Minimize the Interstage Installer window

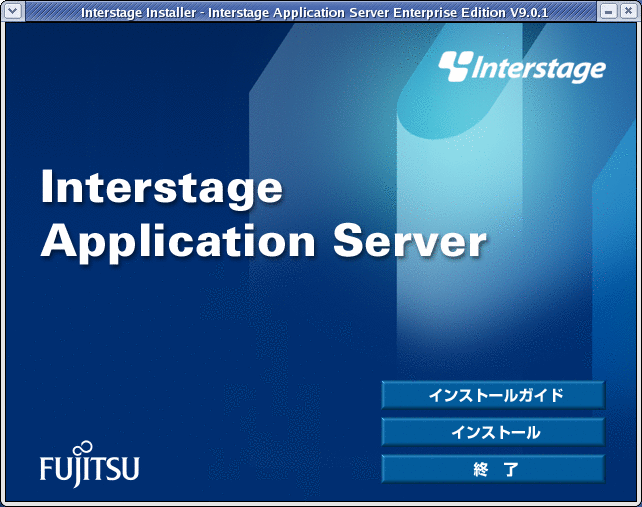point(609,11)
